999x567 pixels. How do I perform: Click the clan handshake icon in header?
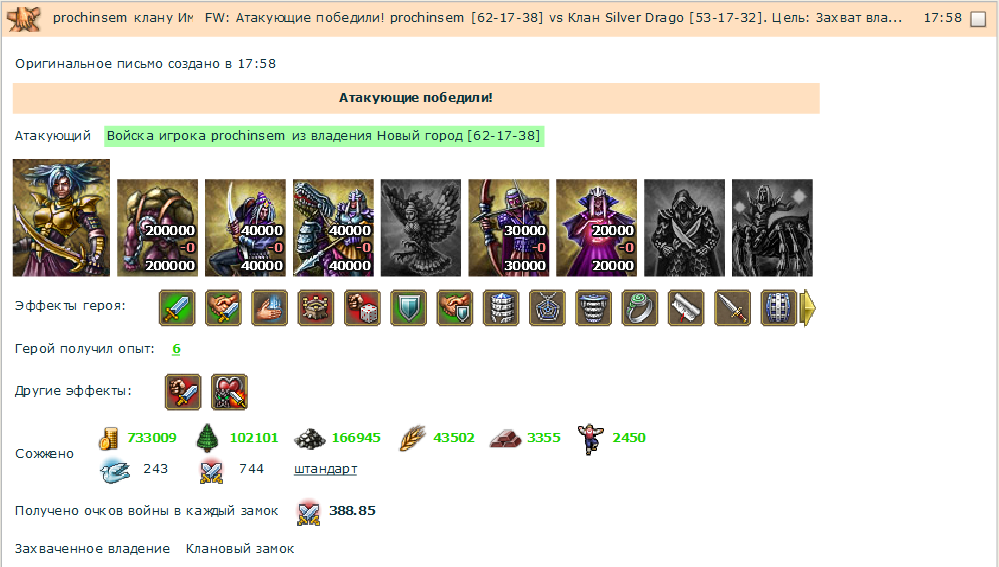coord(25,18)
